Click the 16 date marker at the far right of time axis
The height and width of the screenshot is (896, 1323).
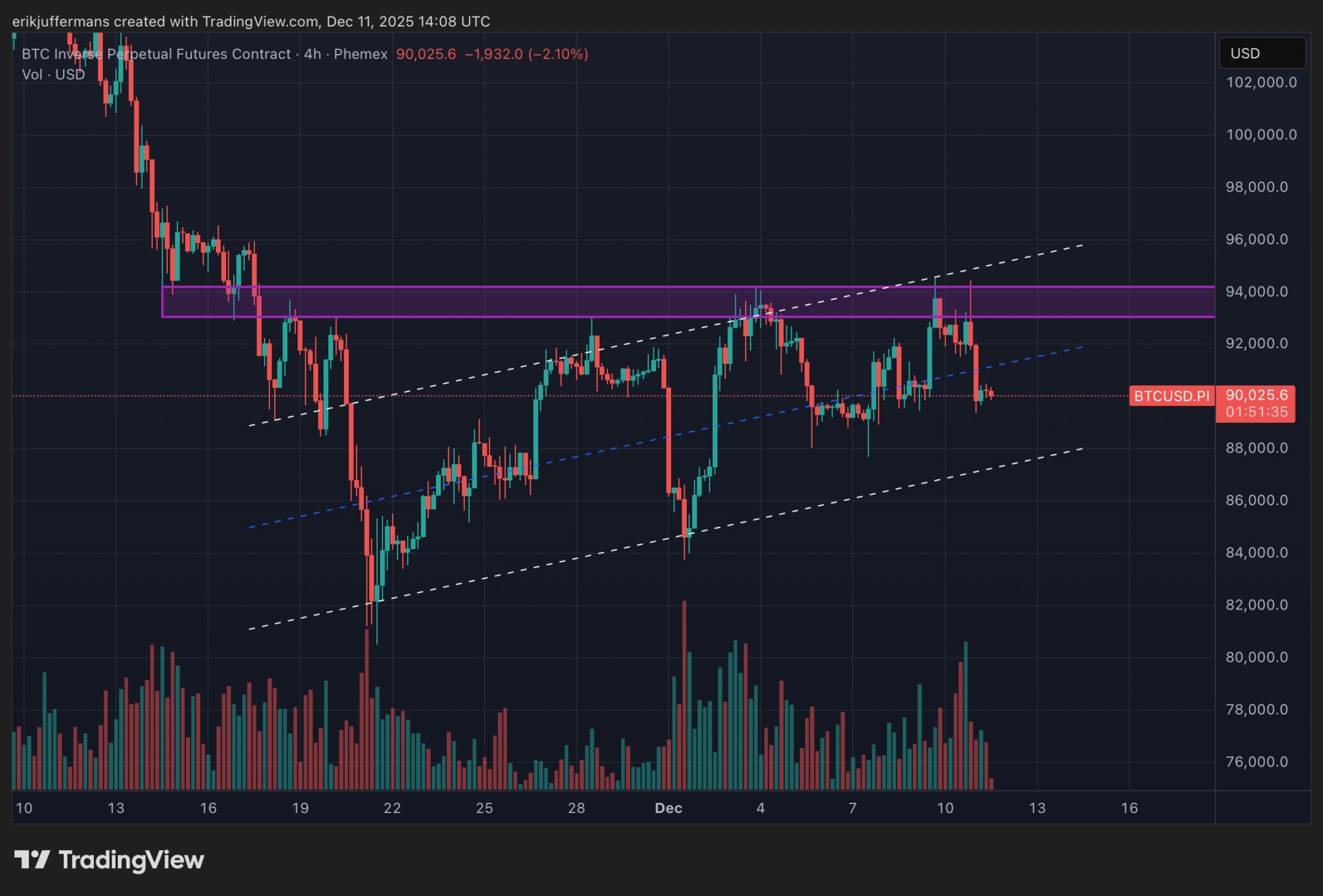(1129, 808)
